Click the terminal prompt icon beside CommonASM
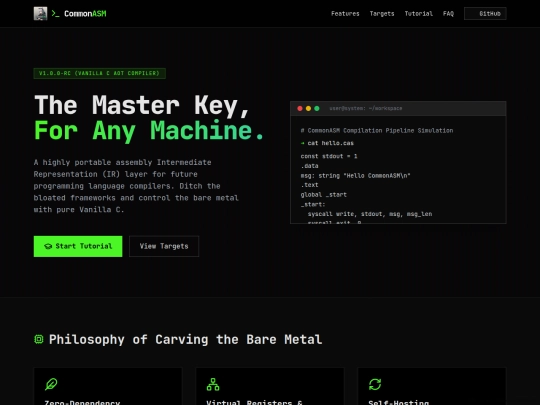The image size is (540, 405). coord(55,13)
